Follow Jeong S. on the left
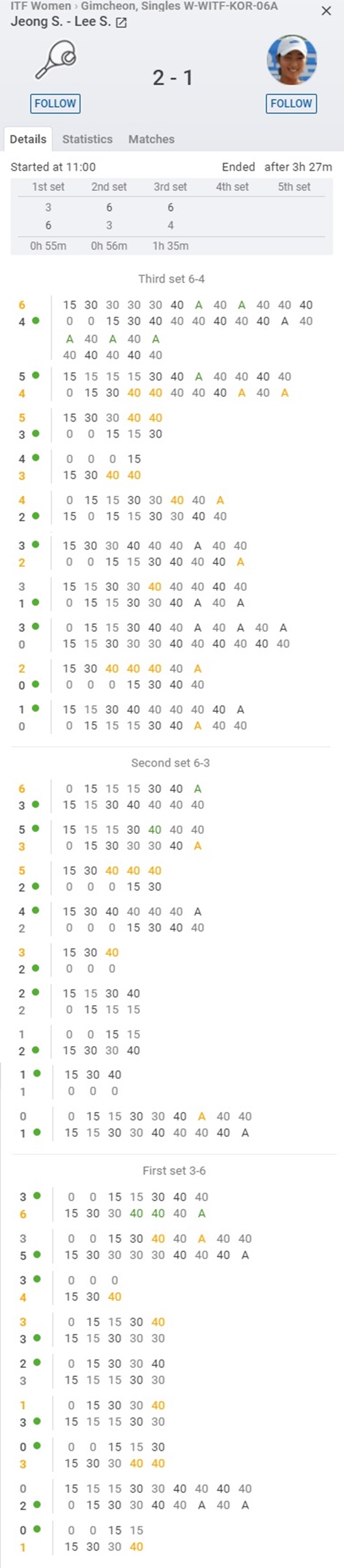This screenshot has width=344, height=1568. point(55,104)
